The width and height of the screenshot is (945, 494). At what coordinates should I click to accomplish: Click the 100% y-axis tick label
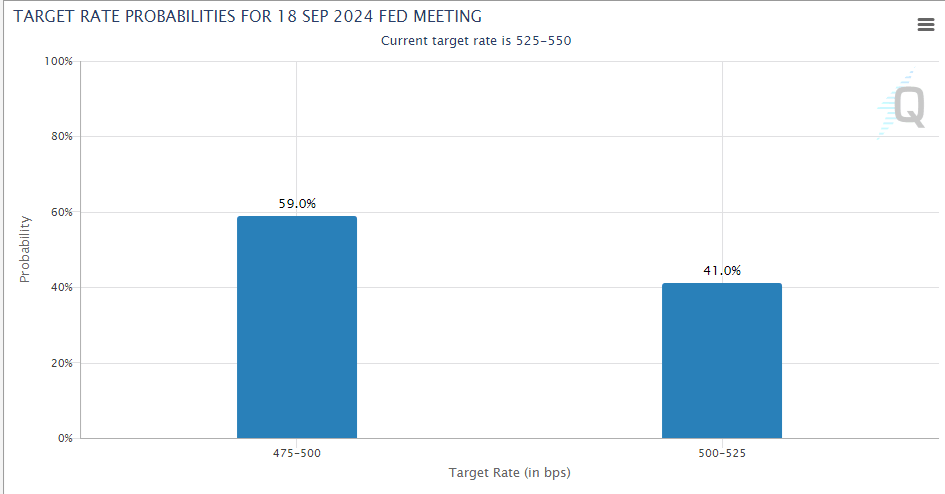coord(59,61)
